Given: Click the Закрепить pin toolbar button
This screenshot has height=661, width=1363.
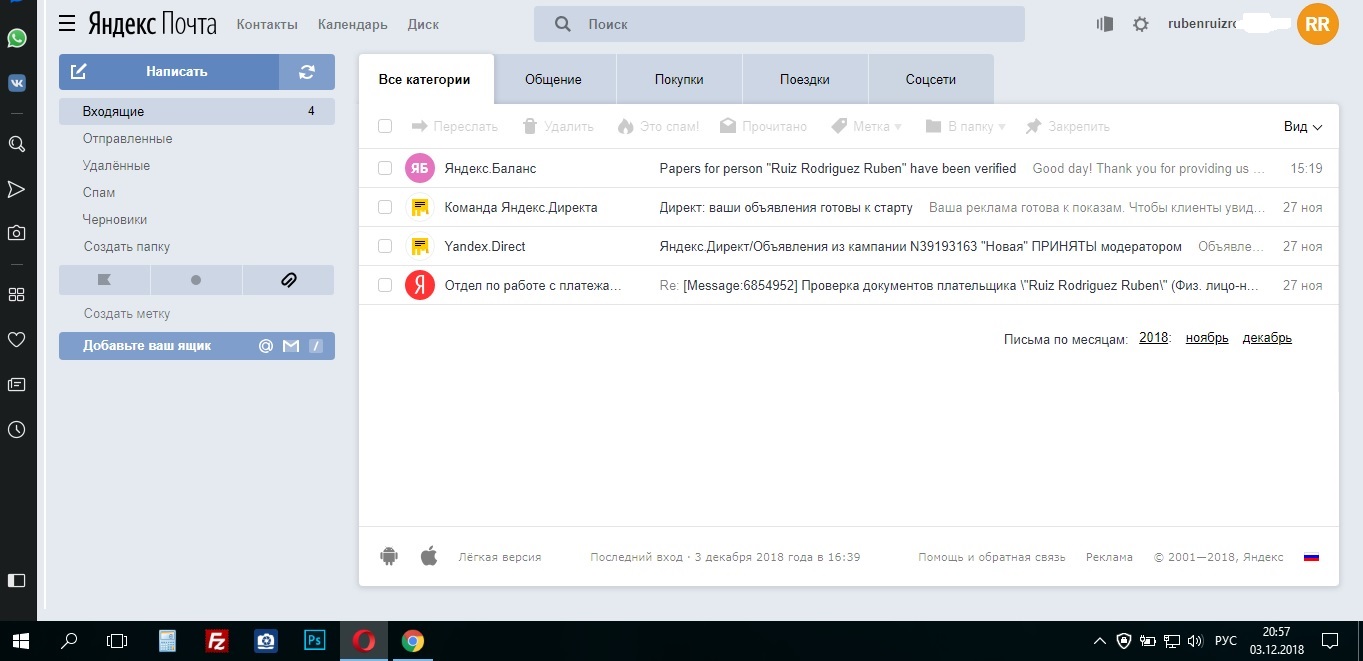Looking at the screenshot, I should pyautogui.click(x=1068, y=127).
